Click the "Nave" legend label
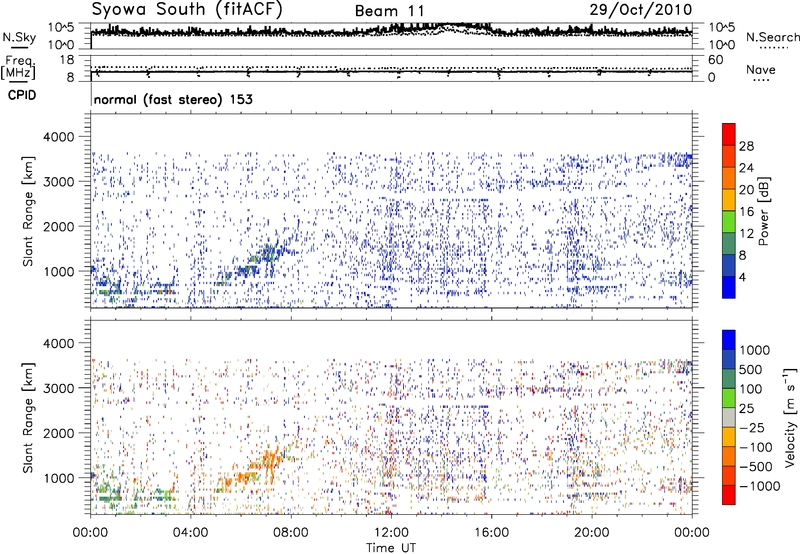Image resolution: width=800 pixels, height=554 pixels. coord(760,70)
